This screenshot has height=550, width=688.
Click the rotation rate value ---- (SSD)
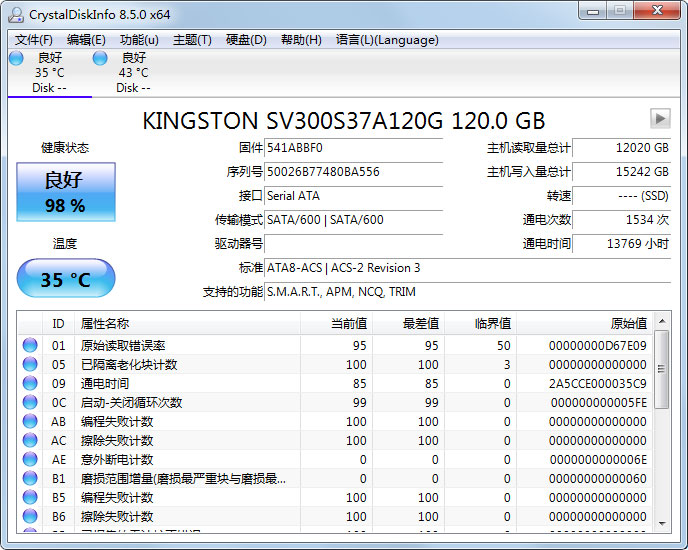(622, 196)
